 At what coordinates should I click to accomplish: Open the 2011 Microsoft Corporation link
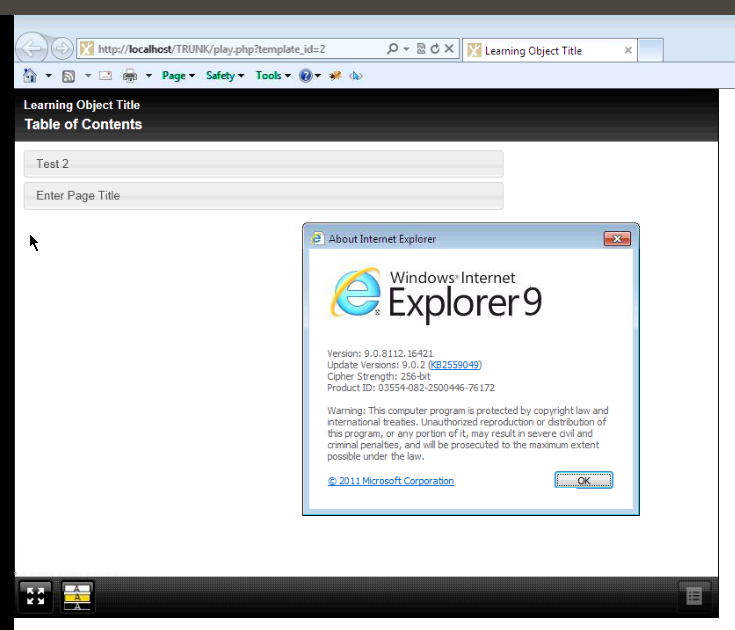point(390,481)
